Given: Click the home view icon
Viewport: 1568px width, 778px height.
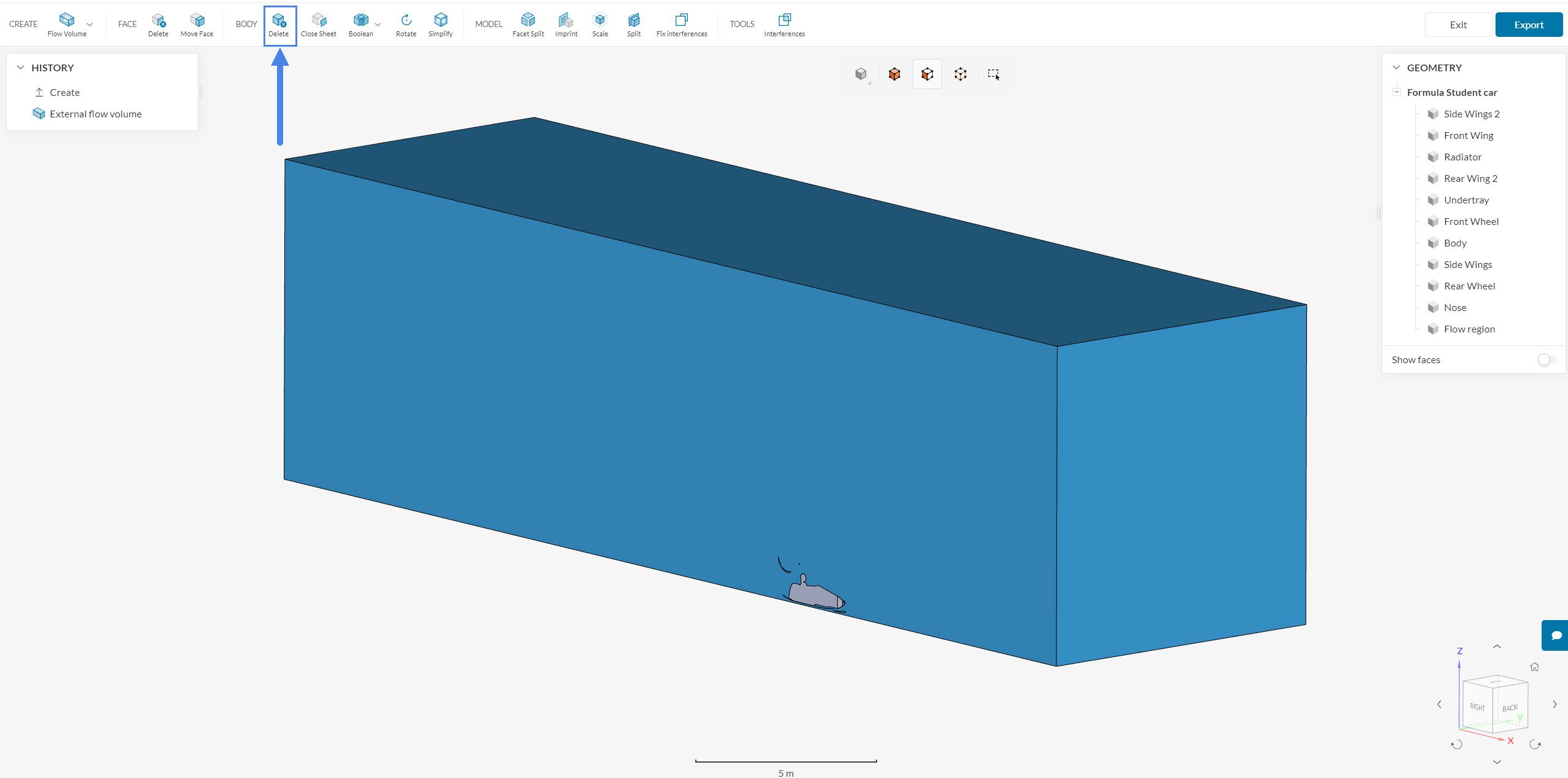Looking at the screenshot, I should pos(1534,667).
